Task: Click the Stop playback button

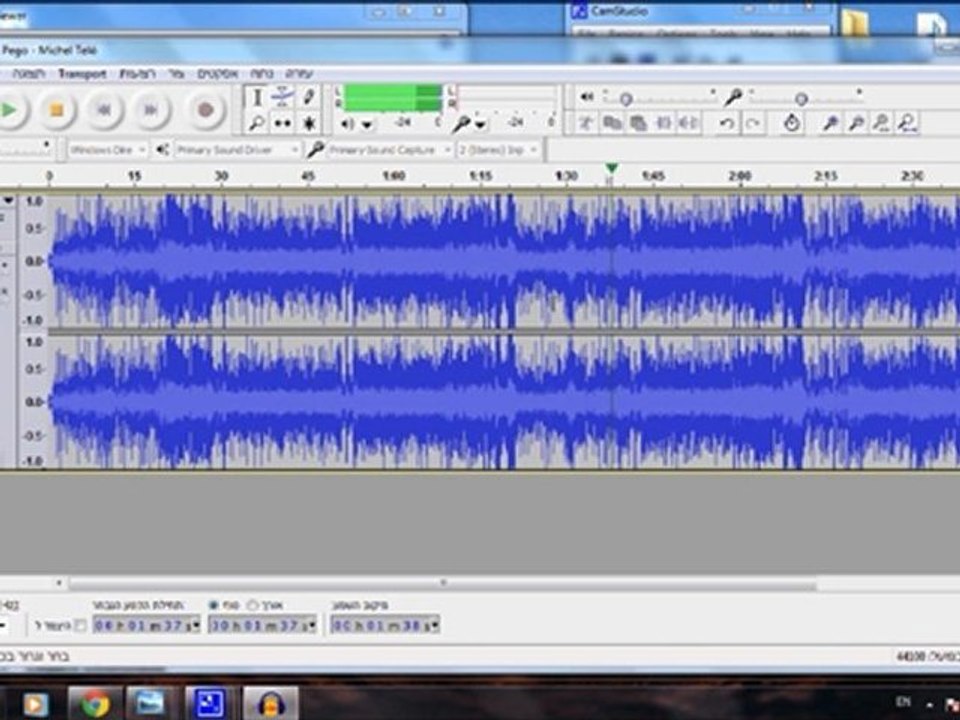Action: point(57,109)
